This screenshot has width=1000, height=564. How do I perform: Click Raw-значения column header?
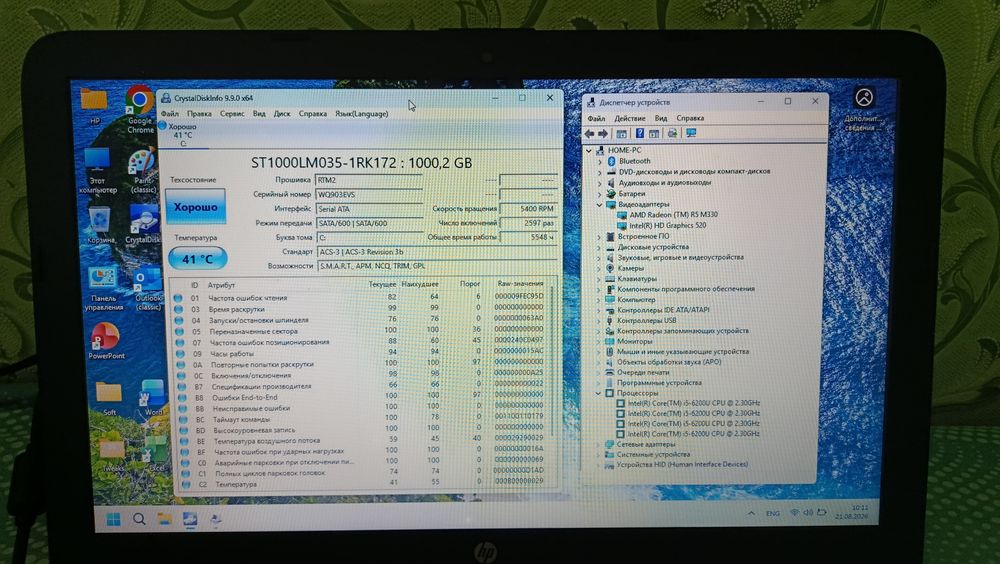click(520, 283)
